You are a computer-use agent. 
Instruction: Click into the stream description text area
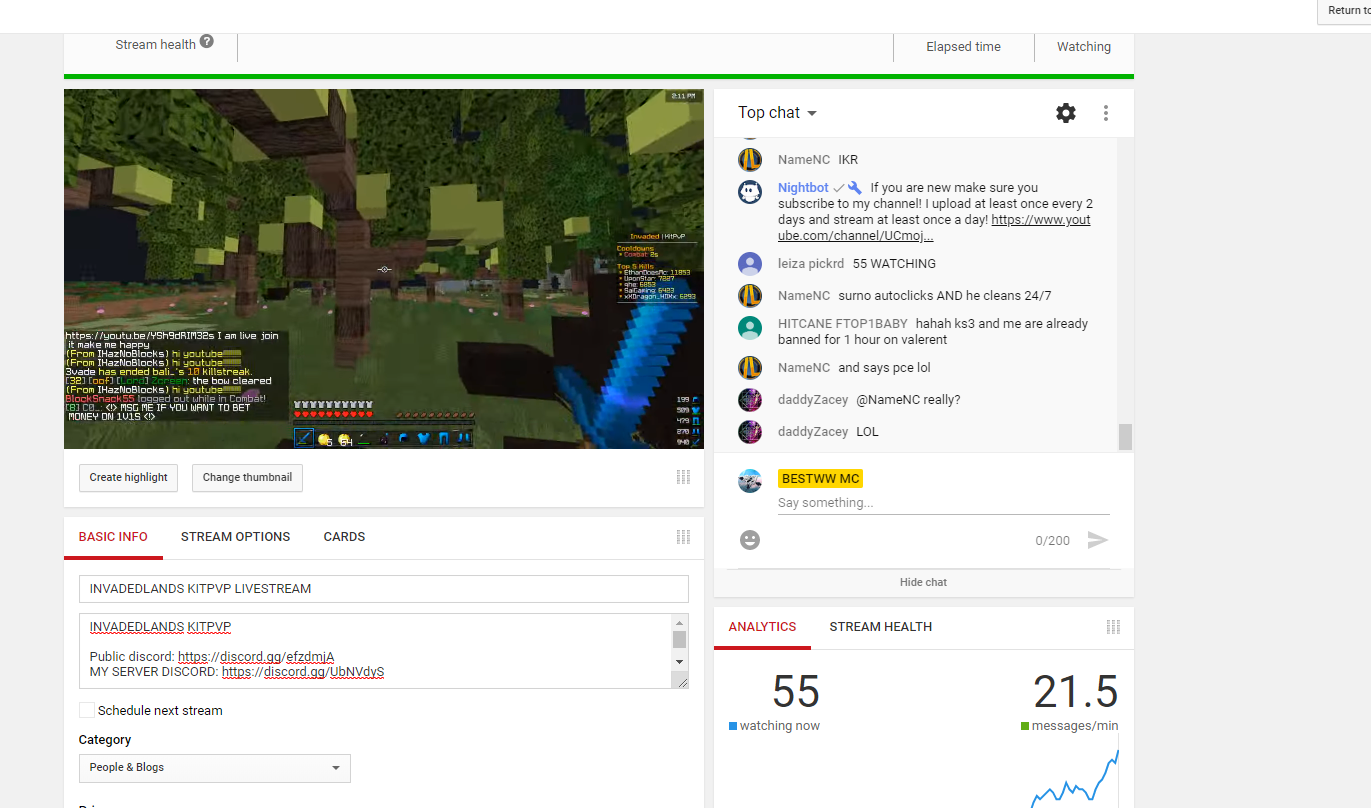click(376, 651)
